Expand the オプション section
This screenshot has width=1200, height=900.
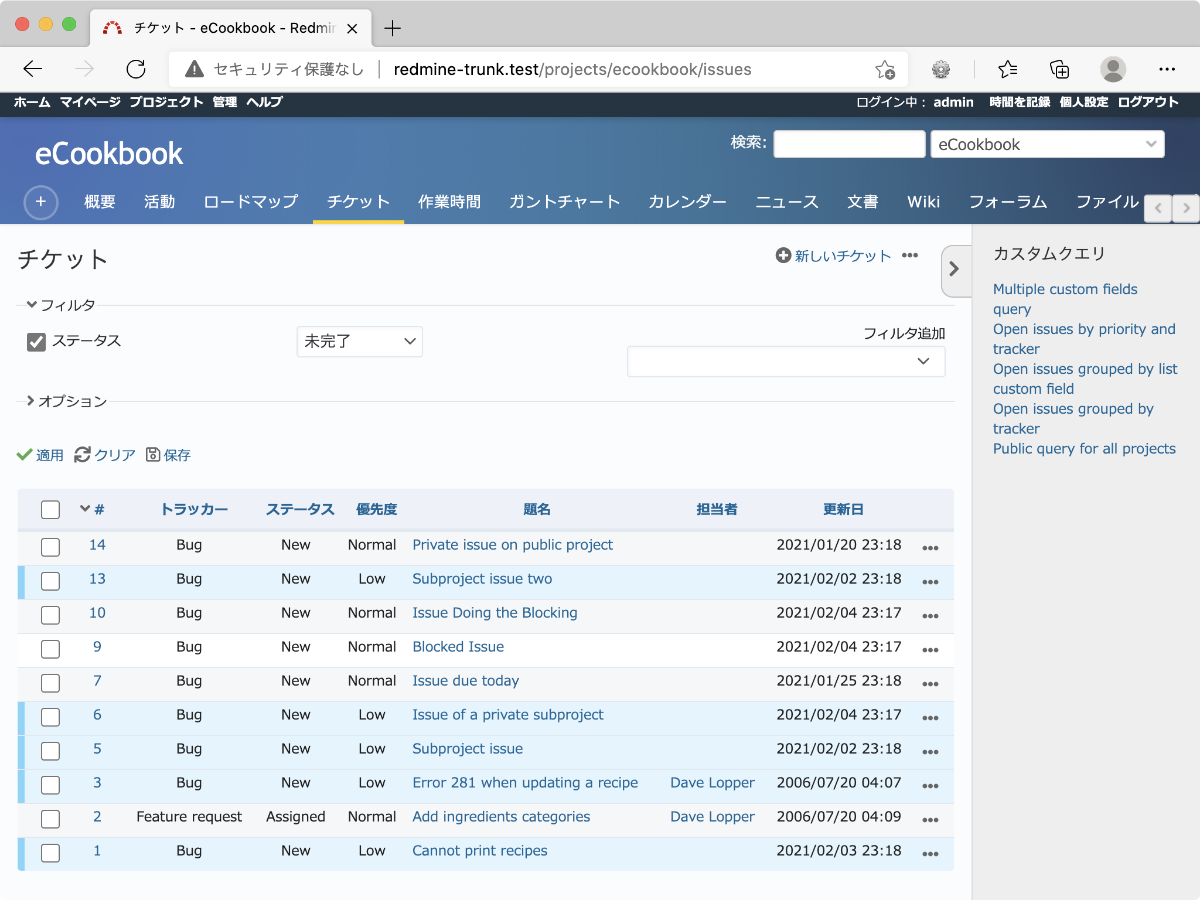(x=67, y=401)
